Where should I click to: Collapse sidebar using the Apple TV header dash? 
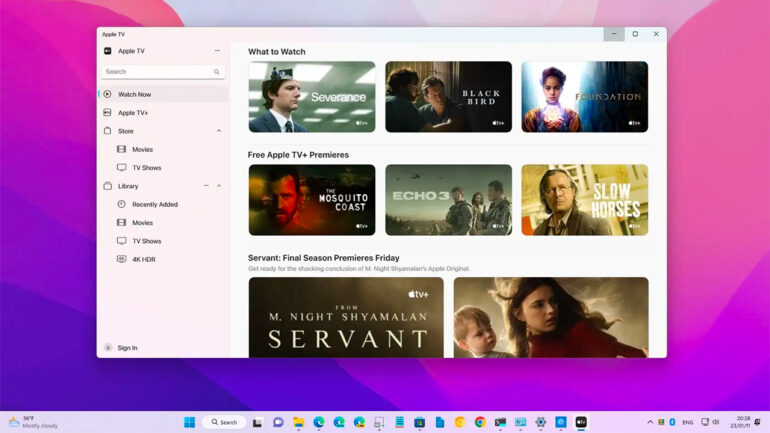(217, 51)
